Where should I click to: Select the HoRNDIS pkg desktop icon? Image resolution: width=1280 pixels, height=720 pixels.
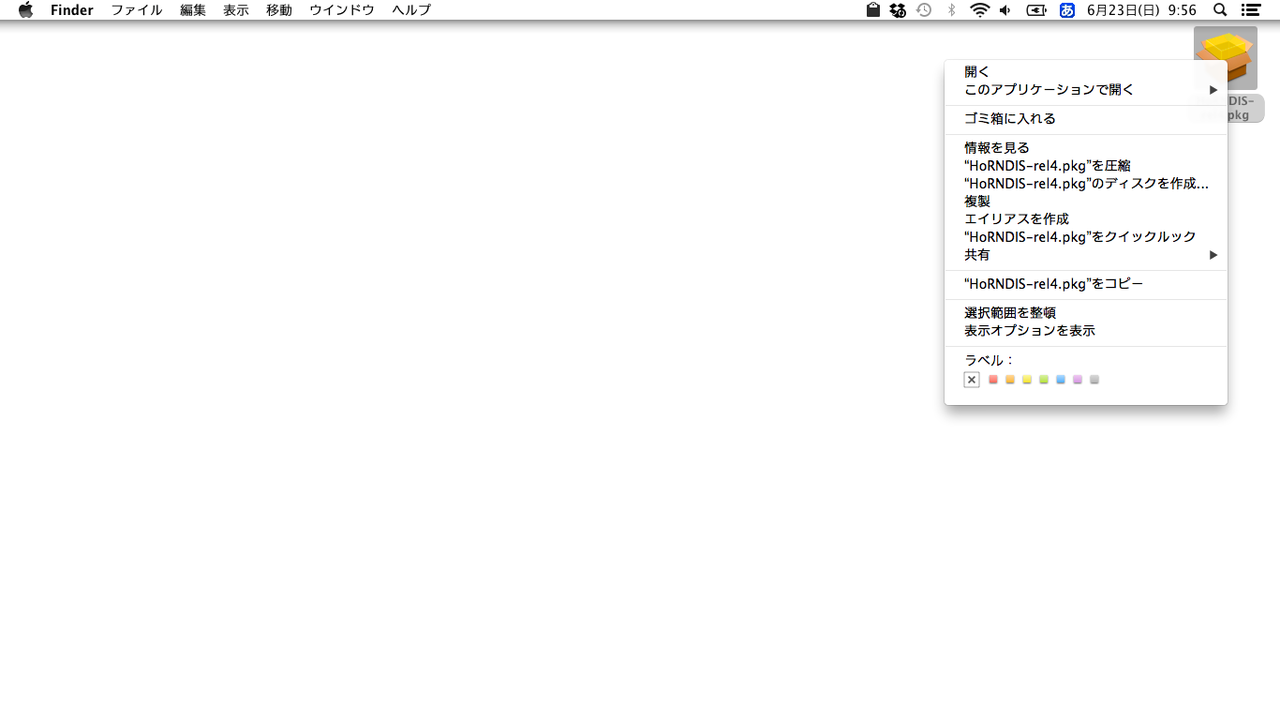pos(1225,59)
